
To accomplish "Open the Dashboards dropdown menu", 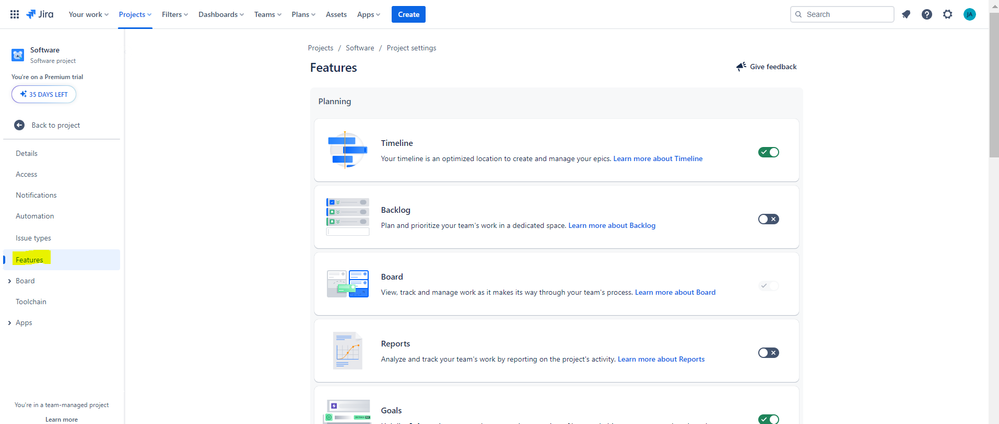I will [x=222, y=14].
